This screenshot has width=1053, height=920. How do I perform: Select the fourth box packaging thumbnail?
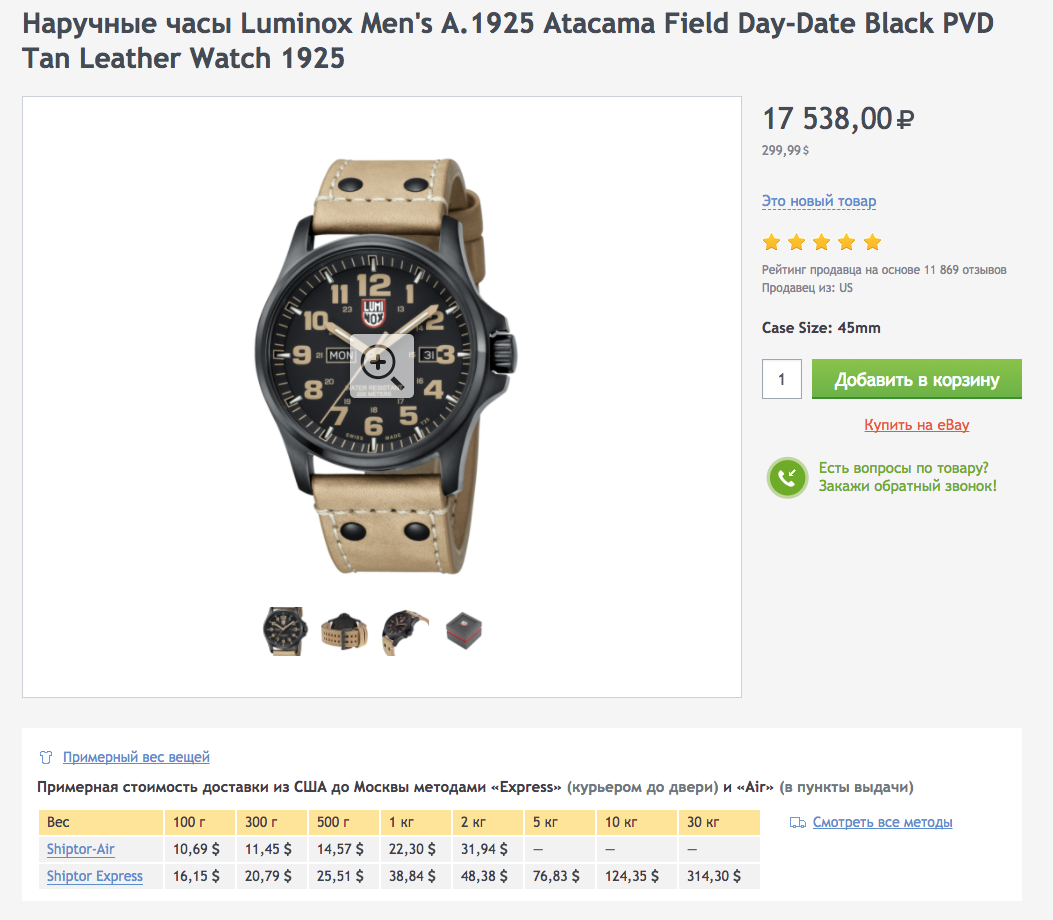pyautogui.click(x=463, y=631)
